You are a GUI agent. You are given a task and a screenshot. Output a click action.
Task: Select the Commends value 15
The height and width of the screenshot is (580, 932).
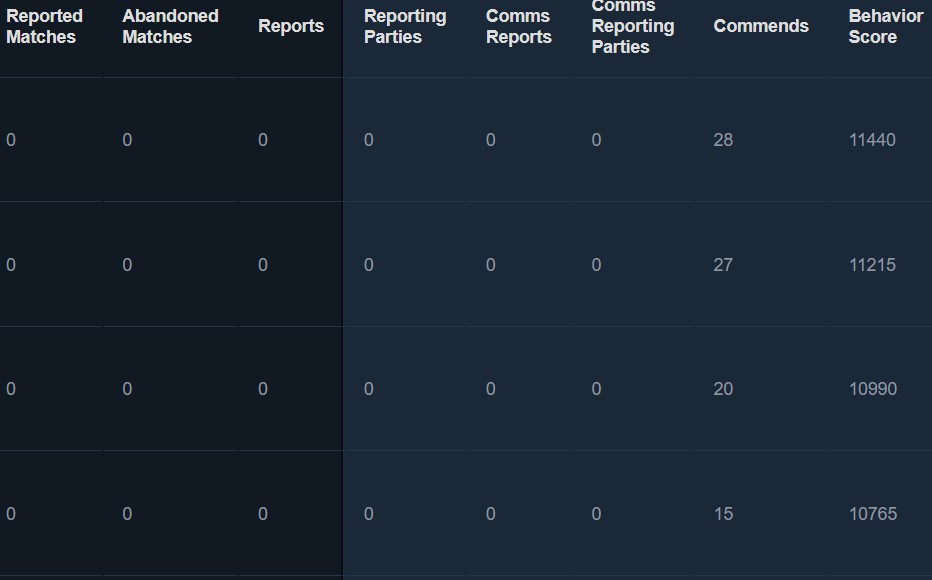(723, 514)
